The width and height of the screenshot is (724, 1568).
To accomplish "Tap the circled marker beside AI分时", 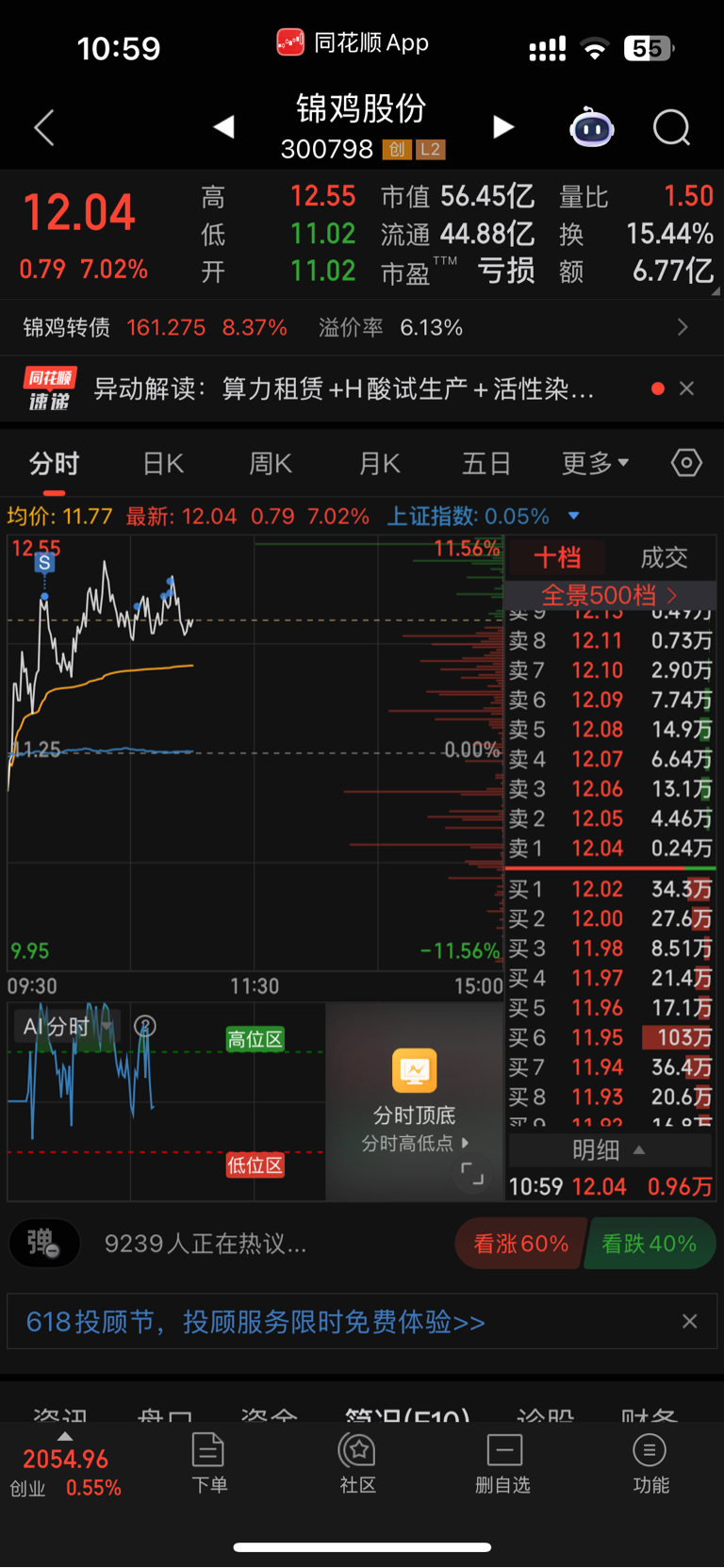I will [x=144, y=1026].
